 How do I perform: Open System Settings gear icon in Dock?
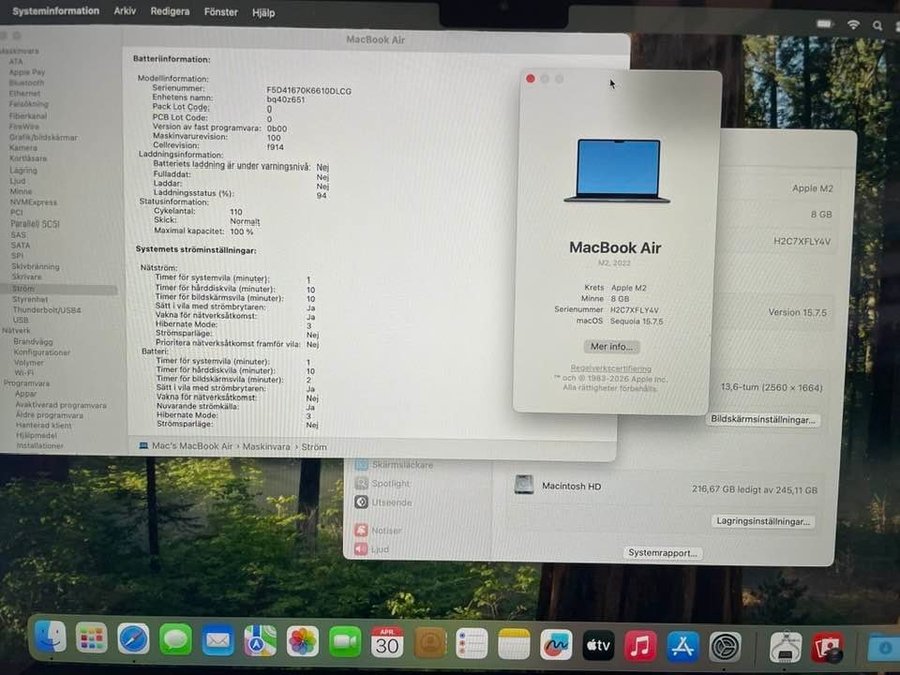click(x=725, y=647)
